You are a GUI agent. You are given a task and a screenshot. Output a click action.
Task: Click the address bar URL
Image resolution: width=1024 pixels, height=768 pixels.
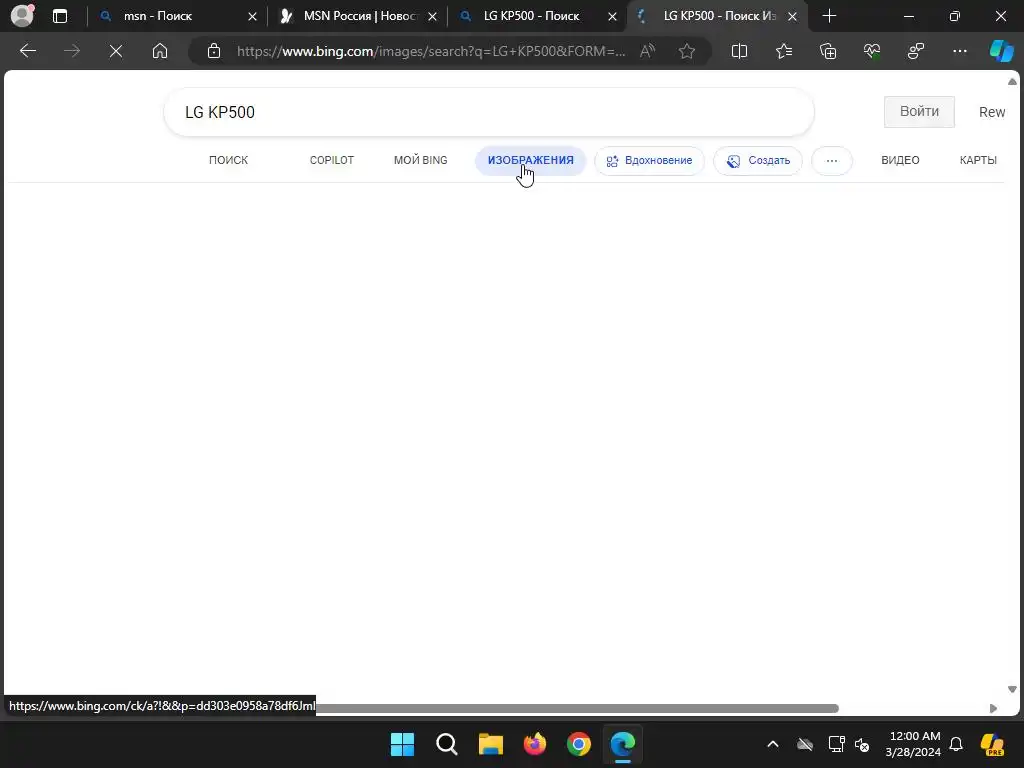[431, 51]
